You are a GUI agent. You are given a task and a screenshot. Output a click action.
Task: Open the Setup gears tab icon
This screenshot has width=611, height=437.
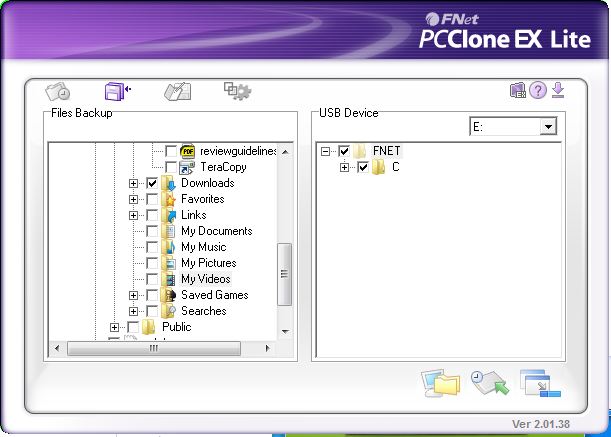coord(237,91)
